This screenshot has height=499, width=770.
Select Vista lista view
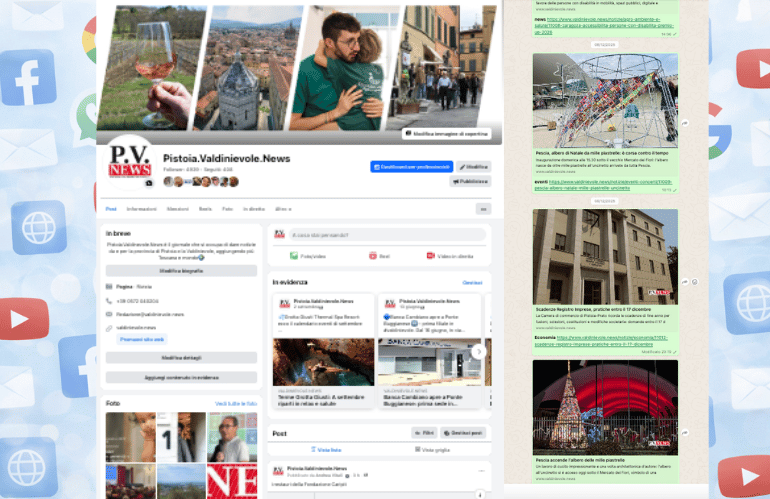point(326,450)
